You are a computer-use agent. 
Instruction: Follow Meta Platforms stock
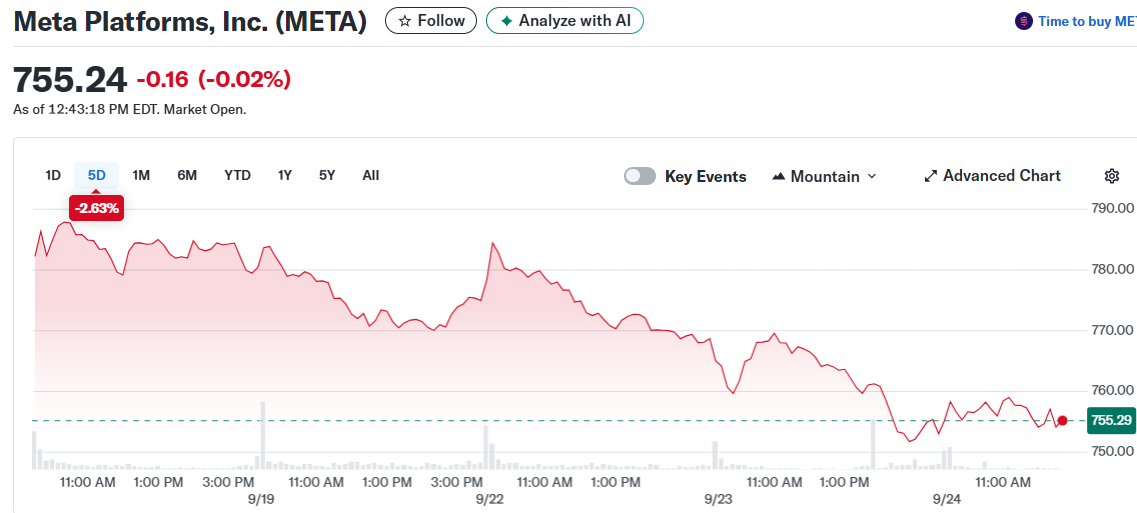(x=431, y=21)
